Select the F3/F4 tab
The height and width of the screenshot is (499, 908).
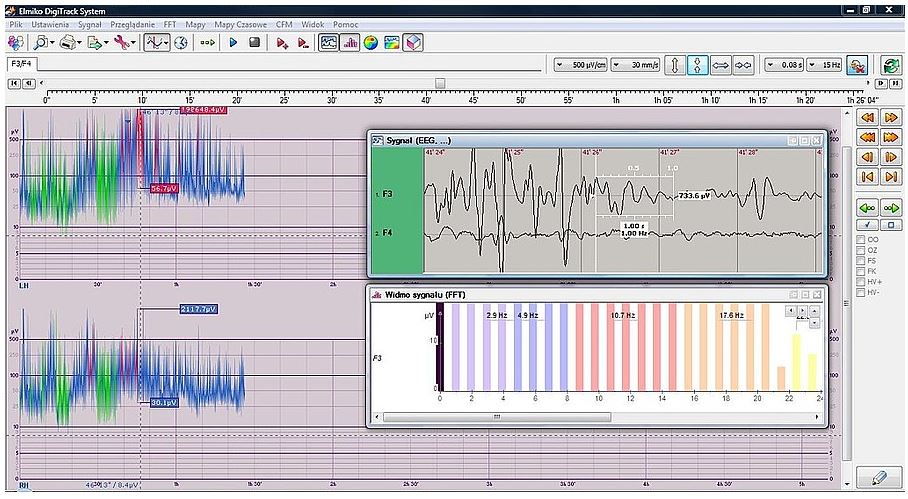click(20, 64)
